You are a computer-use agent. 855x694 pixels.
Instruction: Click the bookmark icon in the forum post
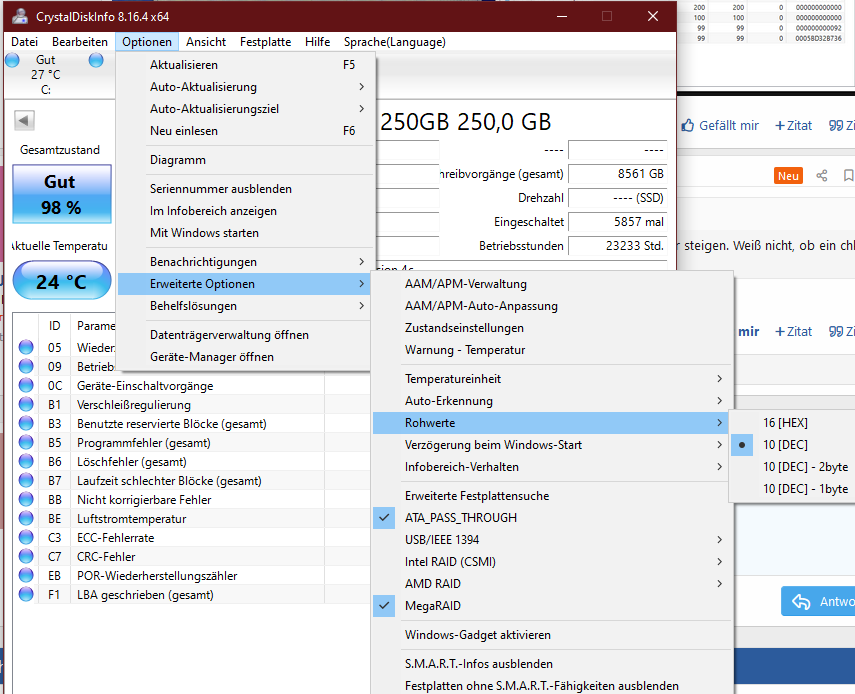848,176
